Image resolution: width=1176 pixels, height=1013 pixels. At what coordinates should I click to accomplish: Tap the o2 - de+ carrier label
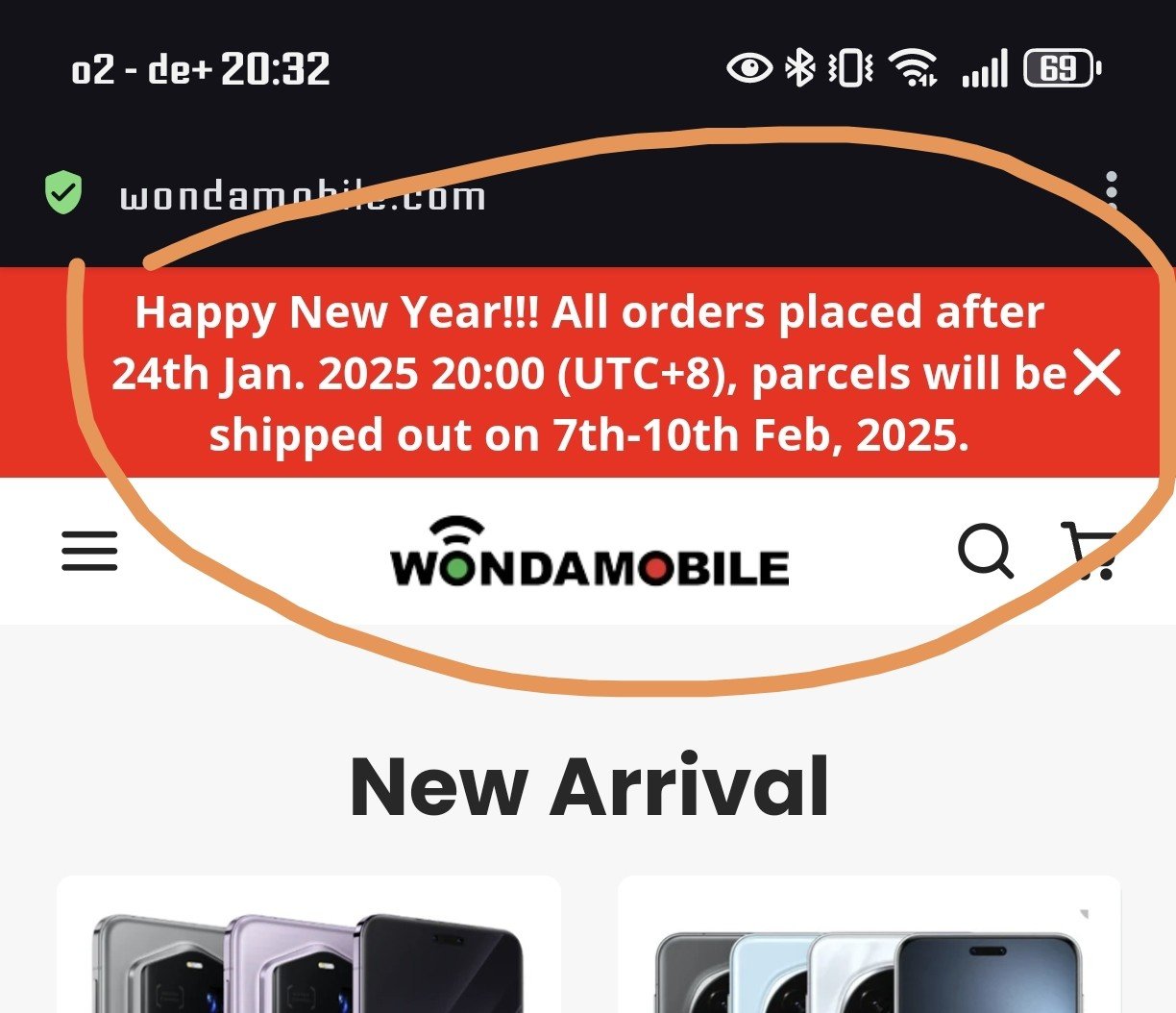click(141, 69)
